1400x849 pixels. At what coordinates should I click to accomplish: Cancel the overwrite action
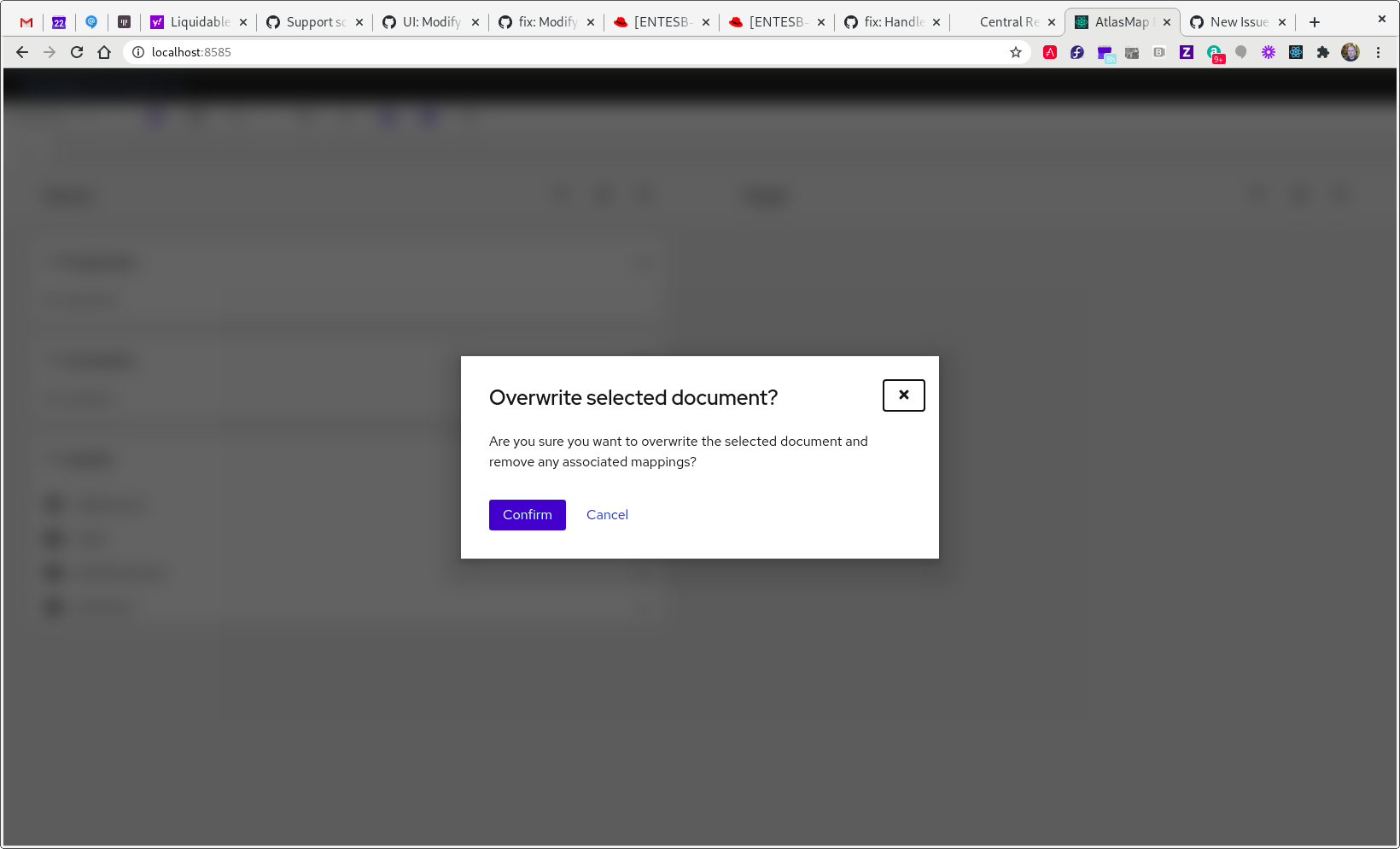click(607, 514)
